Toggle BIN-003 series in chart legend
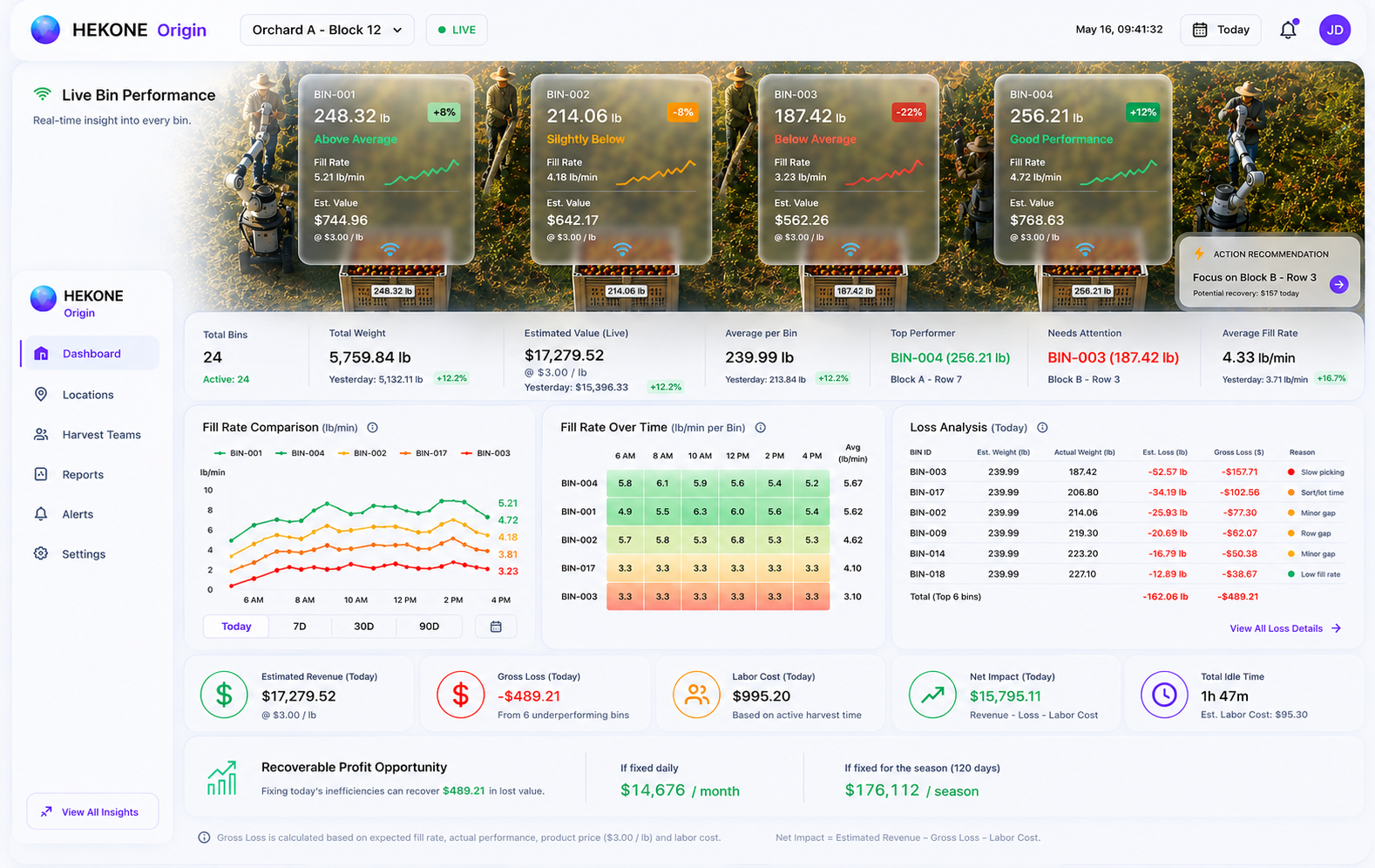1375x868 pixels. [x=485, y=453]
